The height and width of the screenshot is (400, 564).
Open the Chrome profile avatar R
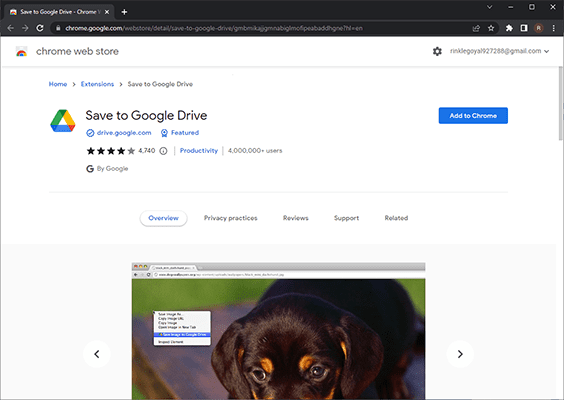coord(538,28)
